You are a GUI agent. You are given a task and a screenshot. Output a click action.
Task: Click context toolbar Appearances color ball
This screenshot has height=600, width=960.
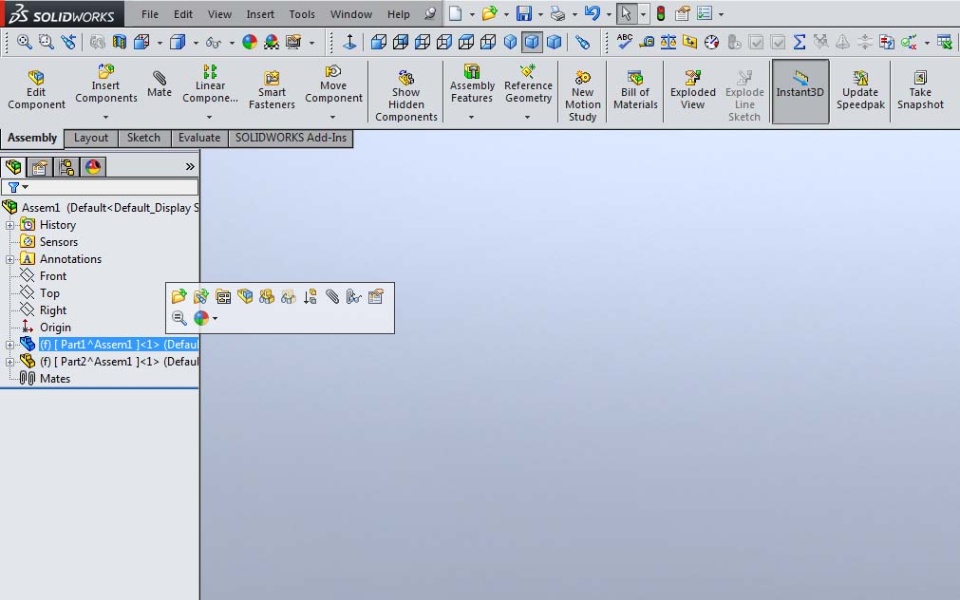pyautogui.click(x=201, y=318)
